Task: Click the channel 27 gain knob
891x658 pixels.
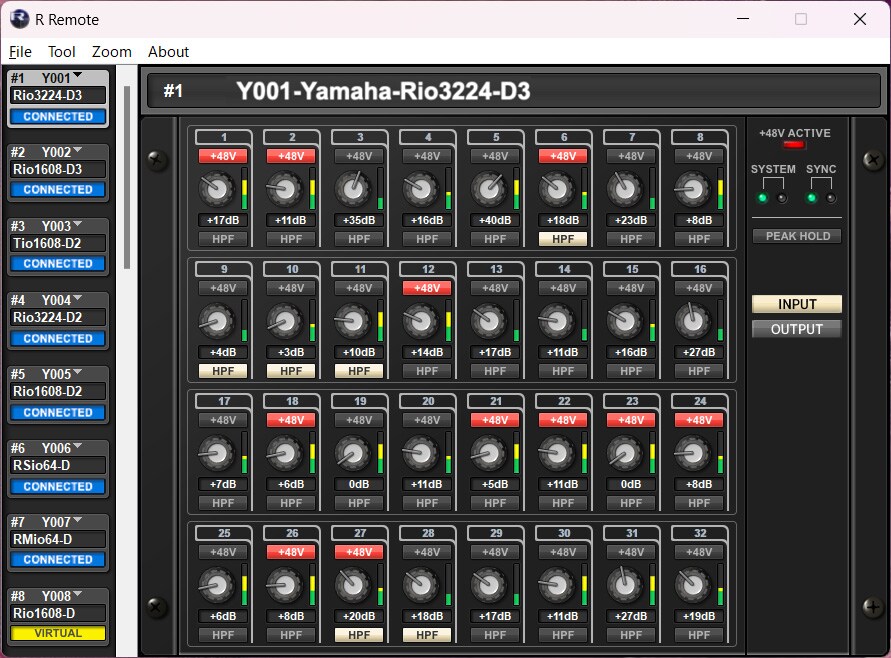Action: (351, 584)
